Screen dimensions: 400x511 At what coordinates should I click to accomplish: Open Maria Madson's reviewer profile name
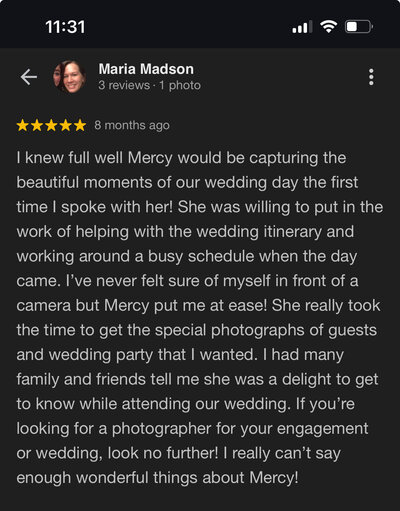pyautogui.click(x=146, y=69)
